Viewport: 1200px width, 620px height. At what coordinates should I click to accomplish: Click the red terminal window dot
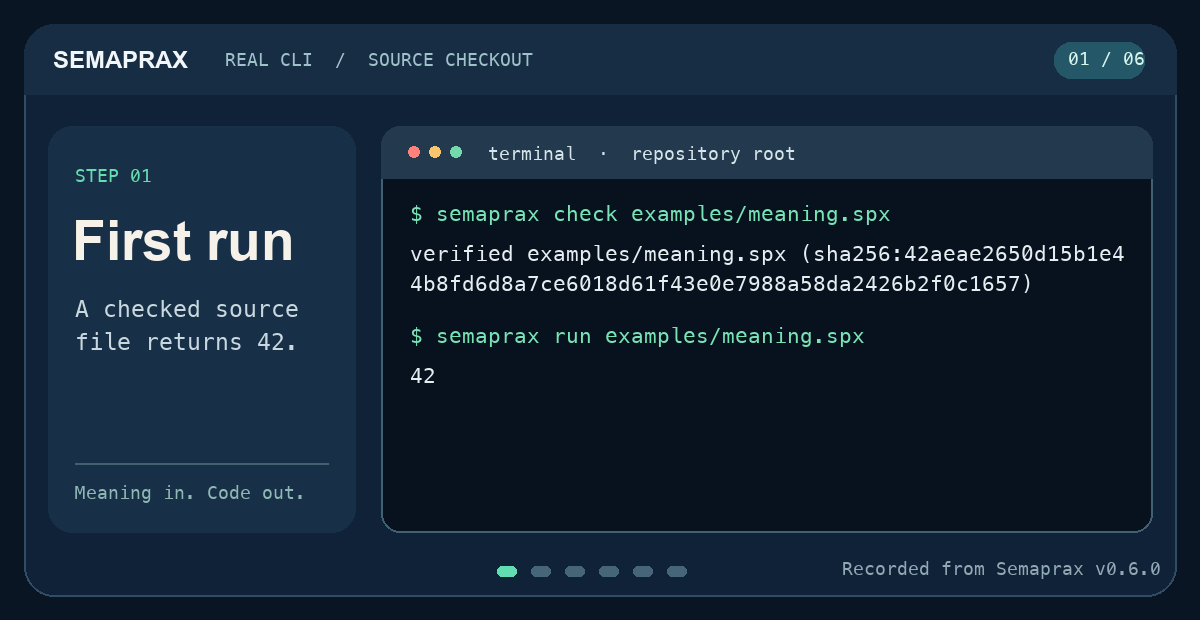pyautogui.click(x=414, y=152)
